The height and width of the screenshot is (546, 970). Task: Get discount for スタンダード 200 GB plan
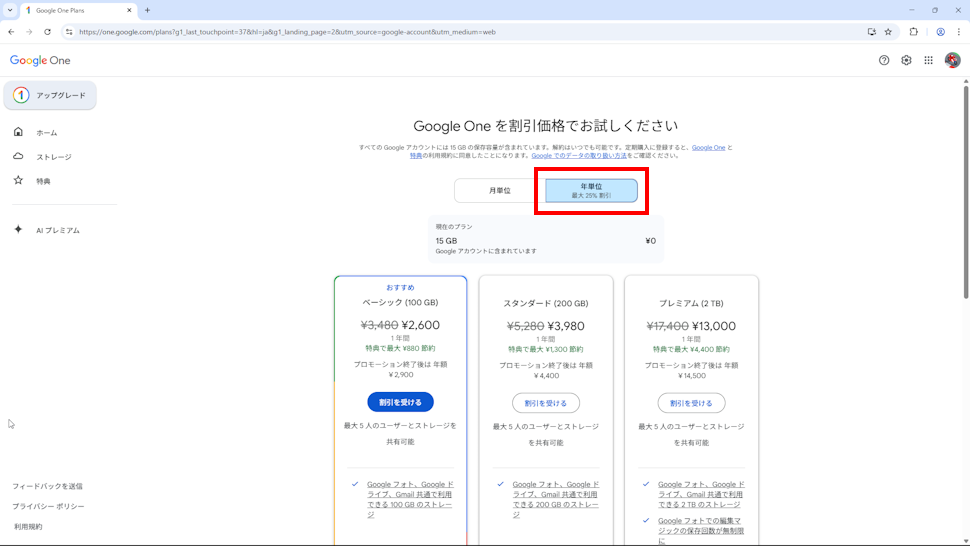(x=546, y=403)
